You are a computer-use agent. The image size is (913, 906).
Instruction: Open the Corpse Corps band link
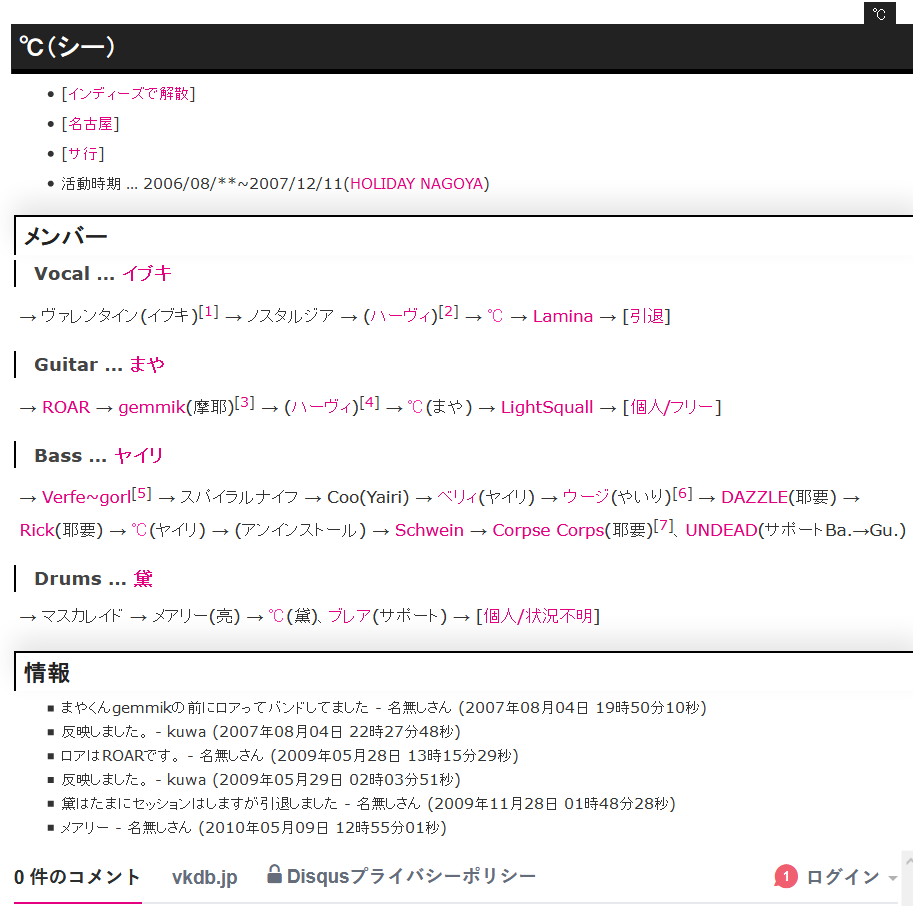tap(548, 530)
